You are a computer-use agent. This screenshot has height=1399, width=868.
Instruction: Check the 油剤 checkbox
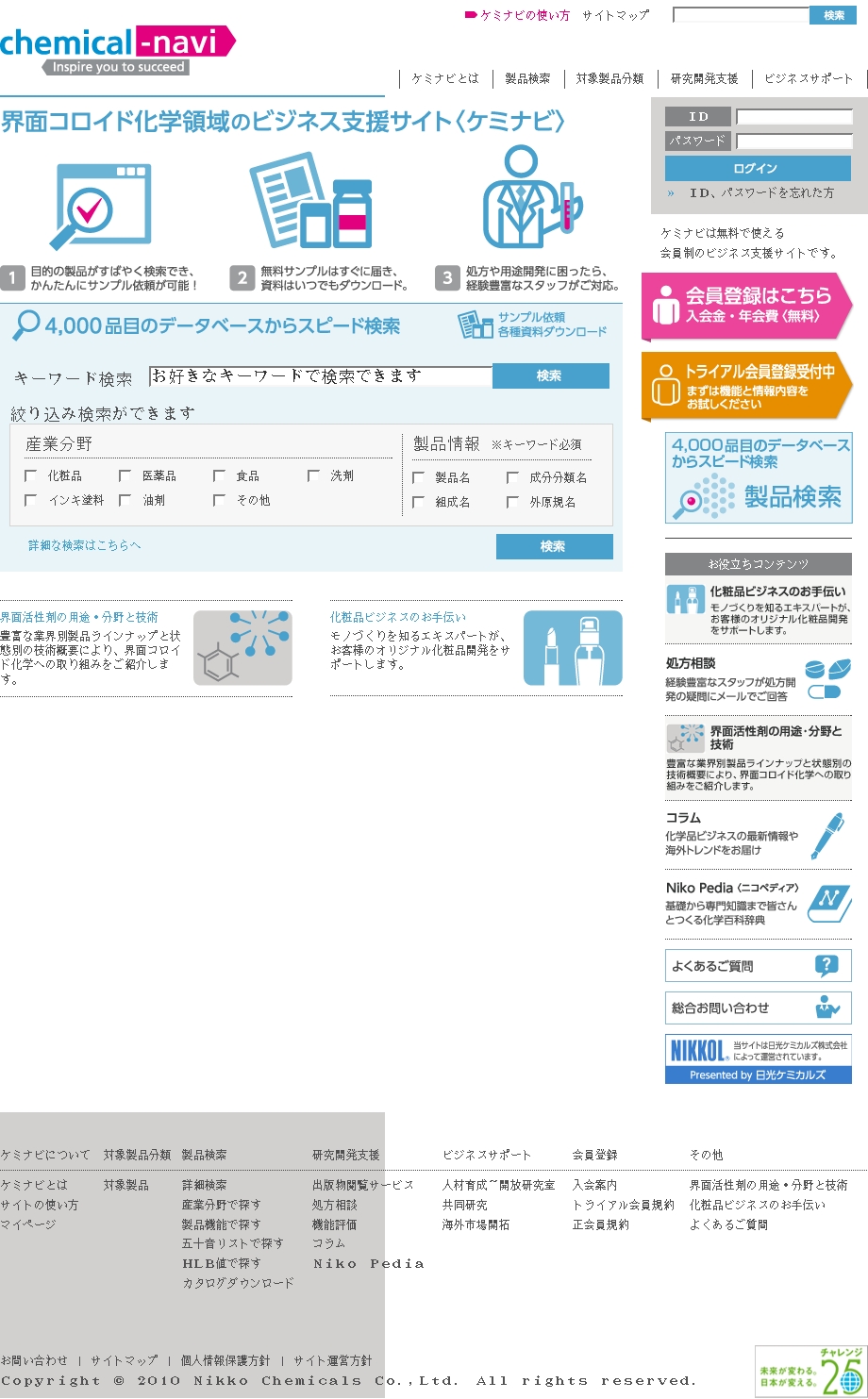pyautogui.click(x=125, y=500)
